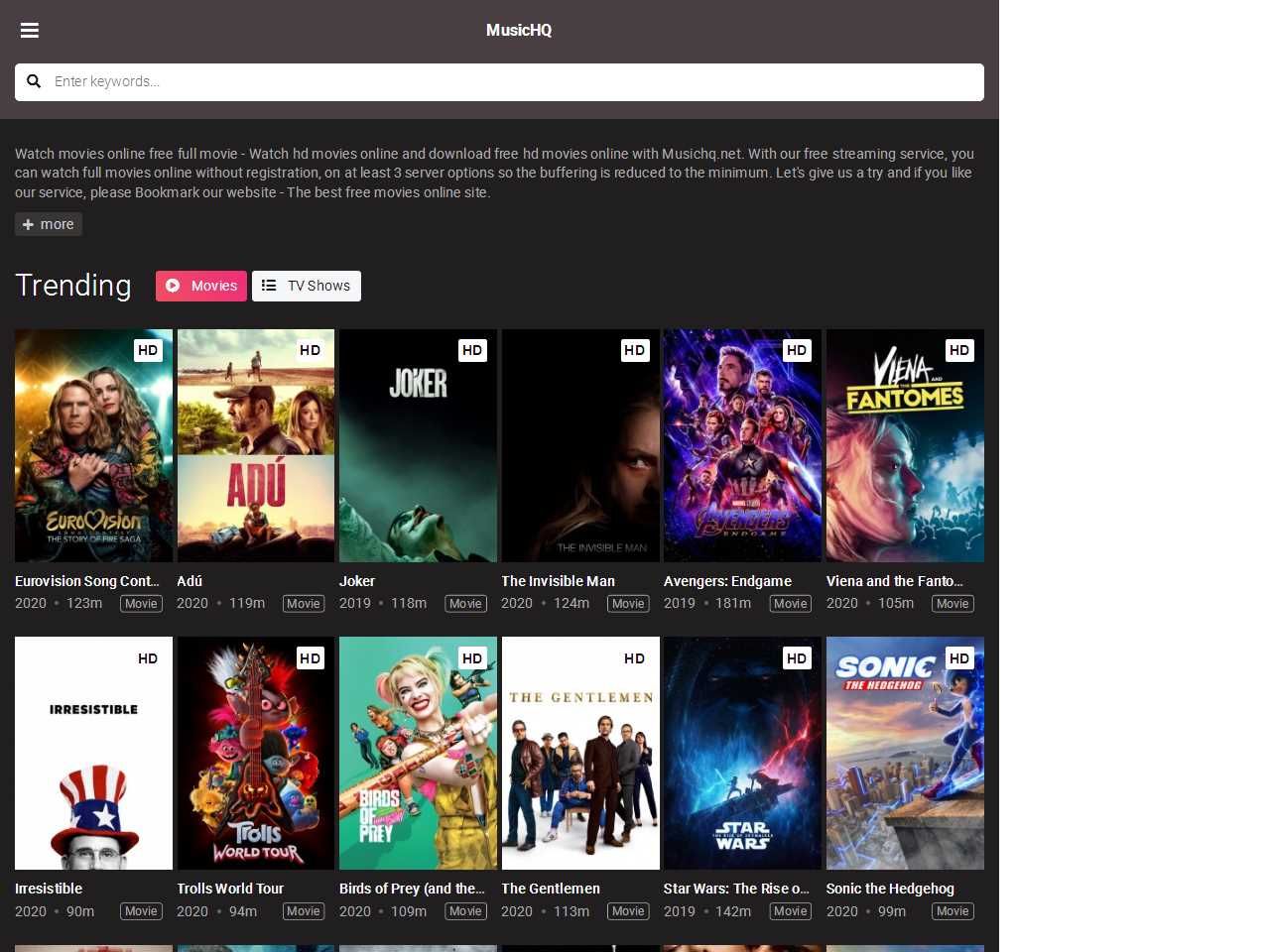Open the hamburger menu
The width and height of the screenshot is (1270, 952).
coord(30,30)
